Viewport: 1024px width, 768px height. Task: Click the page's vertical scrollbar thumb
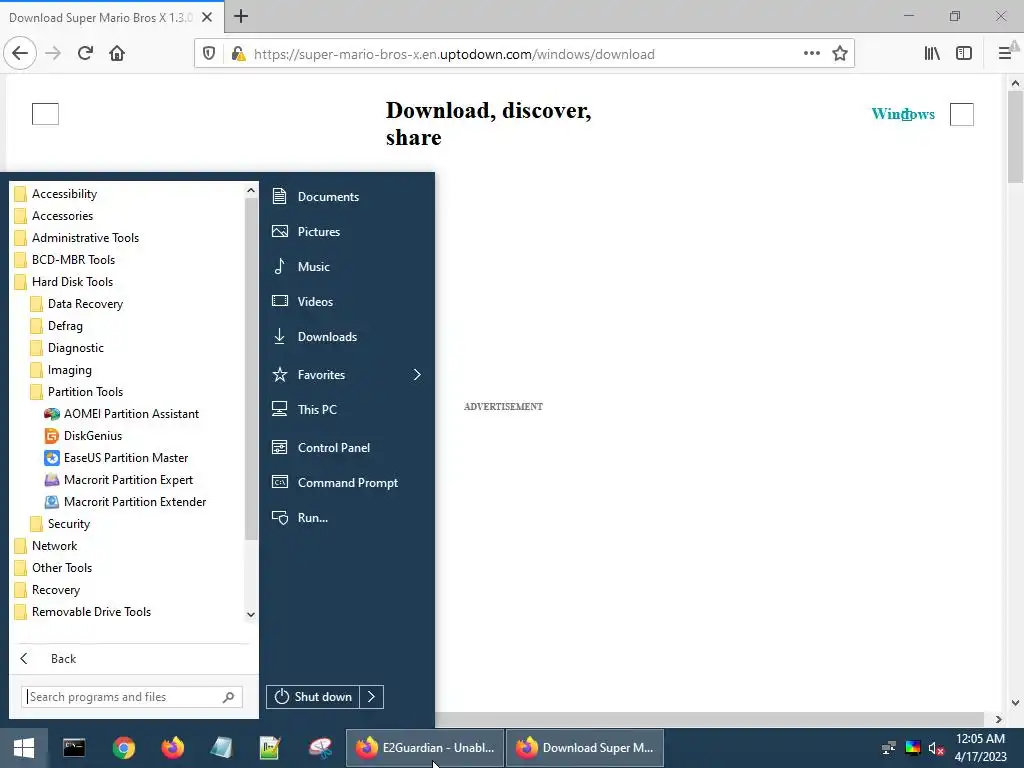click(x=1015, y=137)
